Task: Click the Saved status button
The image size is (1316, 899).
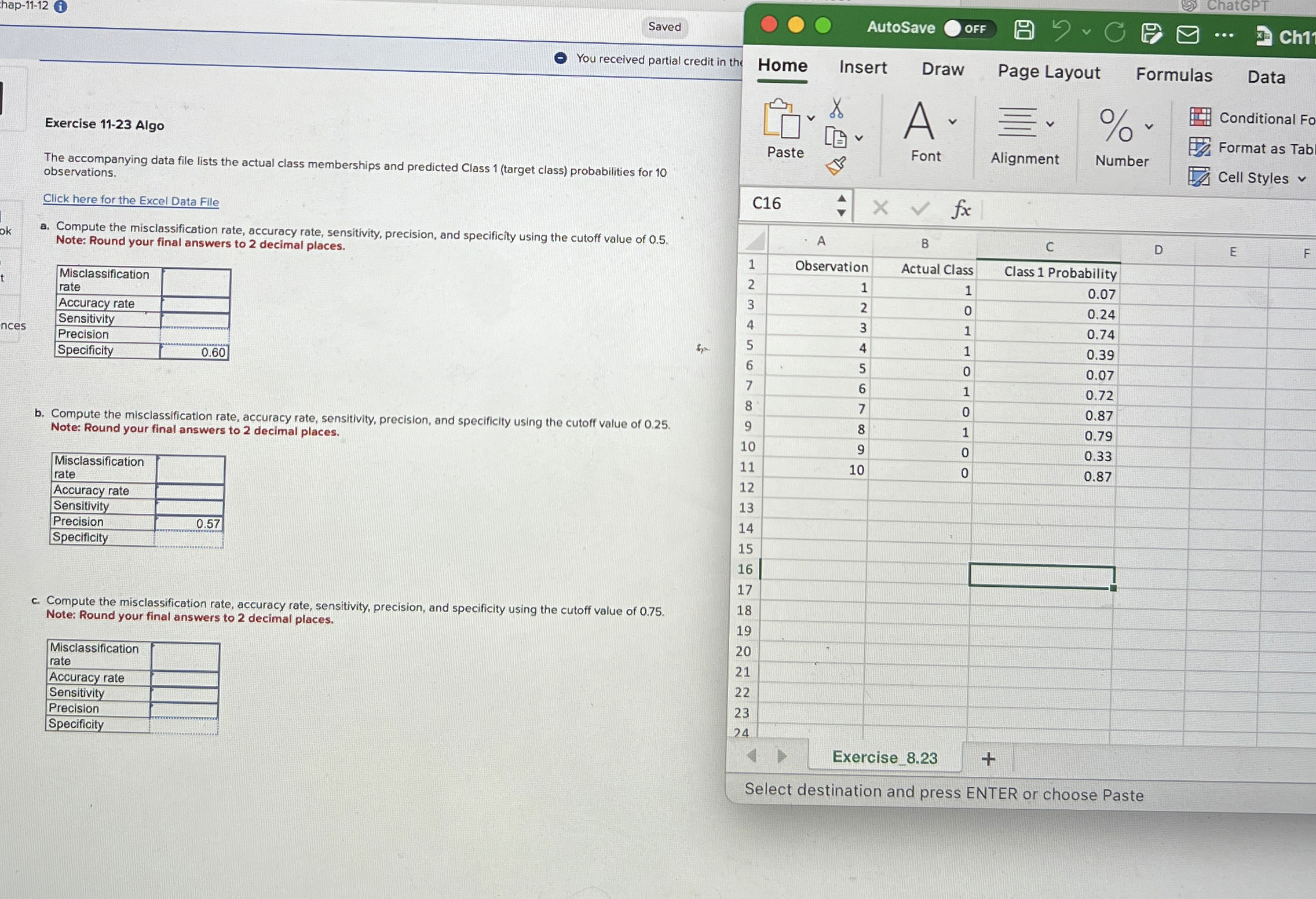Action: [x=664, y=27]
